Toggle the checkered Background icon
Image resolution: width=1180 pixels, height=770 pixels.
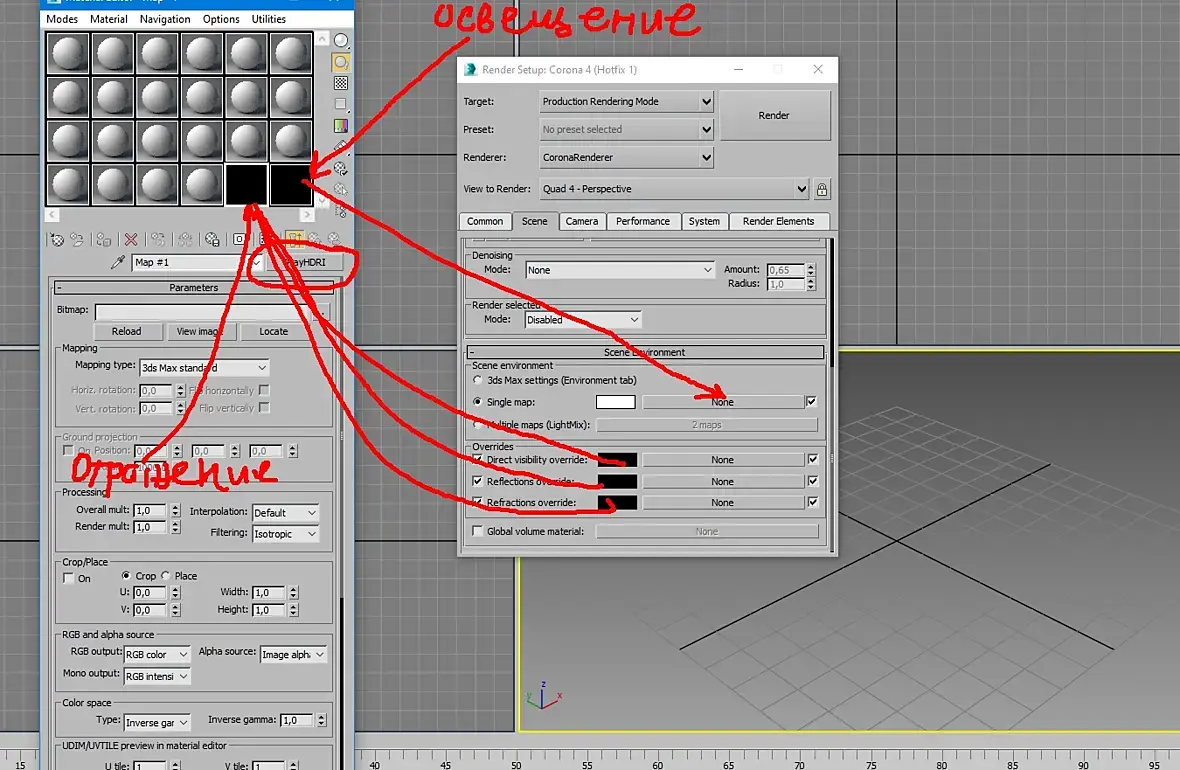click(x=341, y=84)
